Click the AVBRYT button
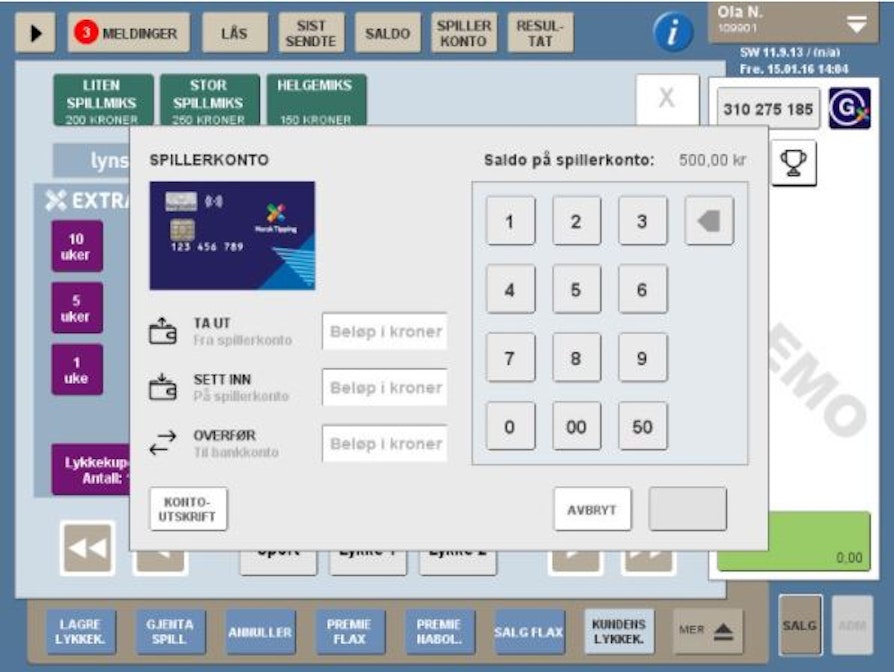The image size is (894, 672). pyautogui.click(x=592, y=510)
